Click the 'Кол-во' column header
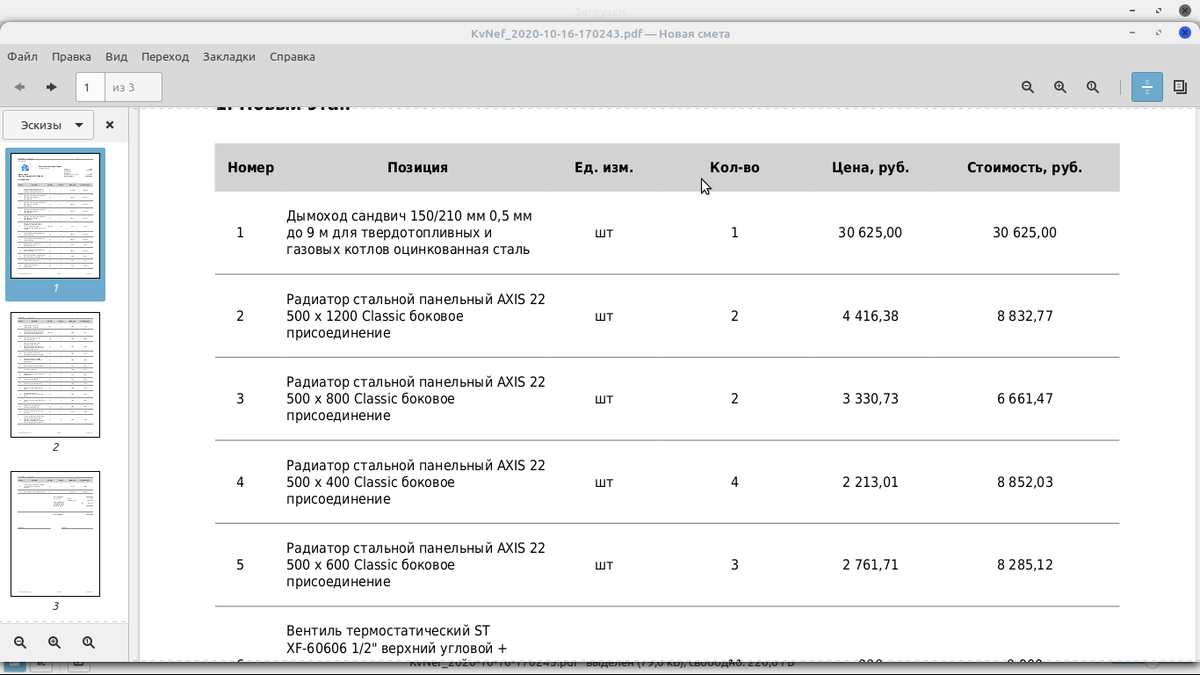Screen dimensions: 1200x675 coord(734,167)
